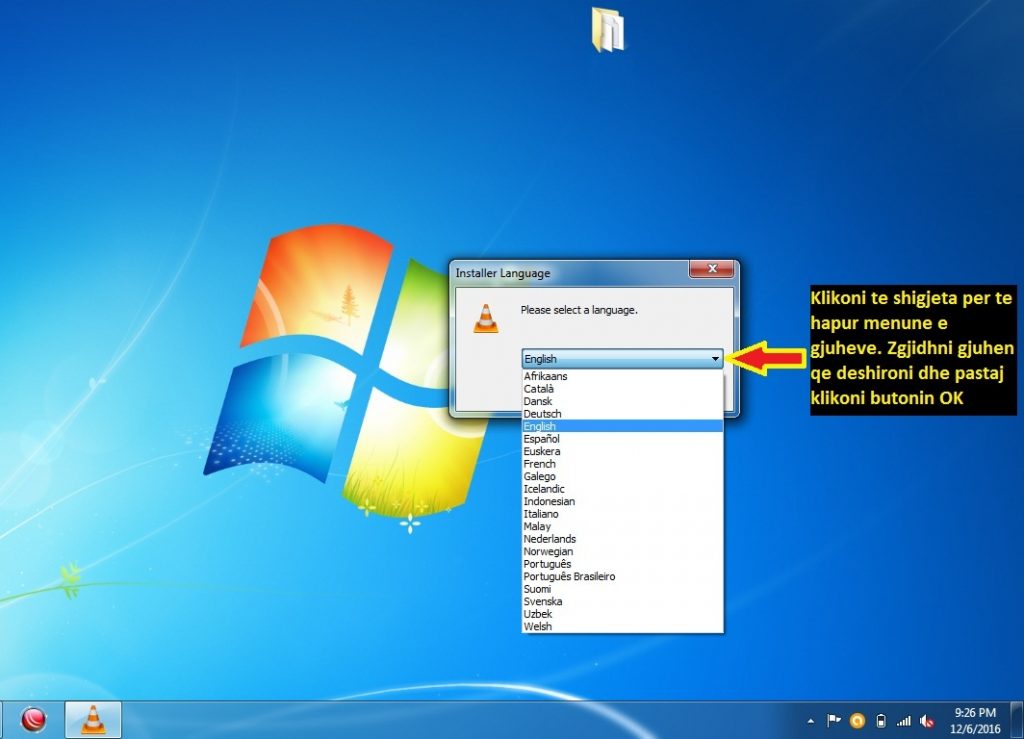The height and width of the screenshot is (739, 1024).
Task: Click the battery status tray icon
Action: click(x=881, y=720)
